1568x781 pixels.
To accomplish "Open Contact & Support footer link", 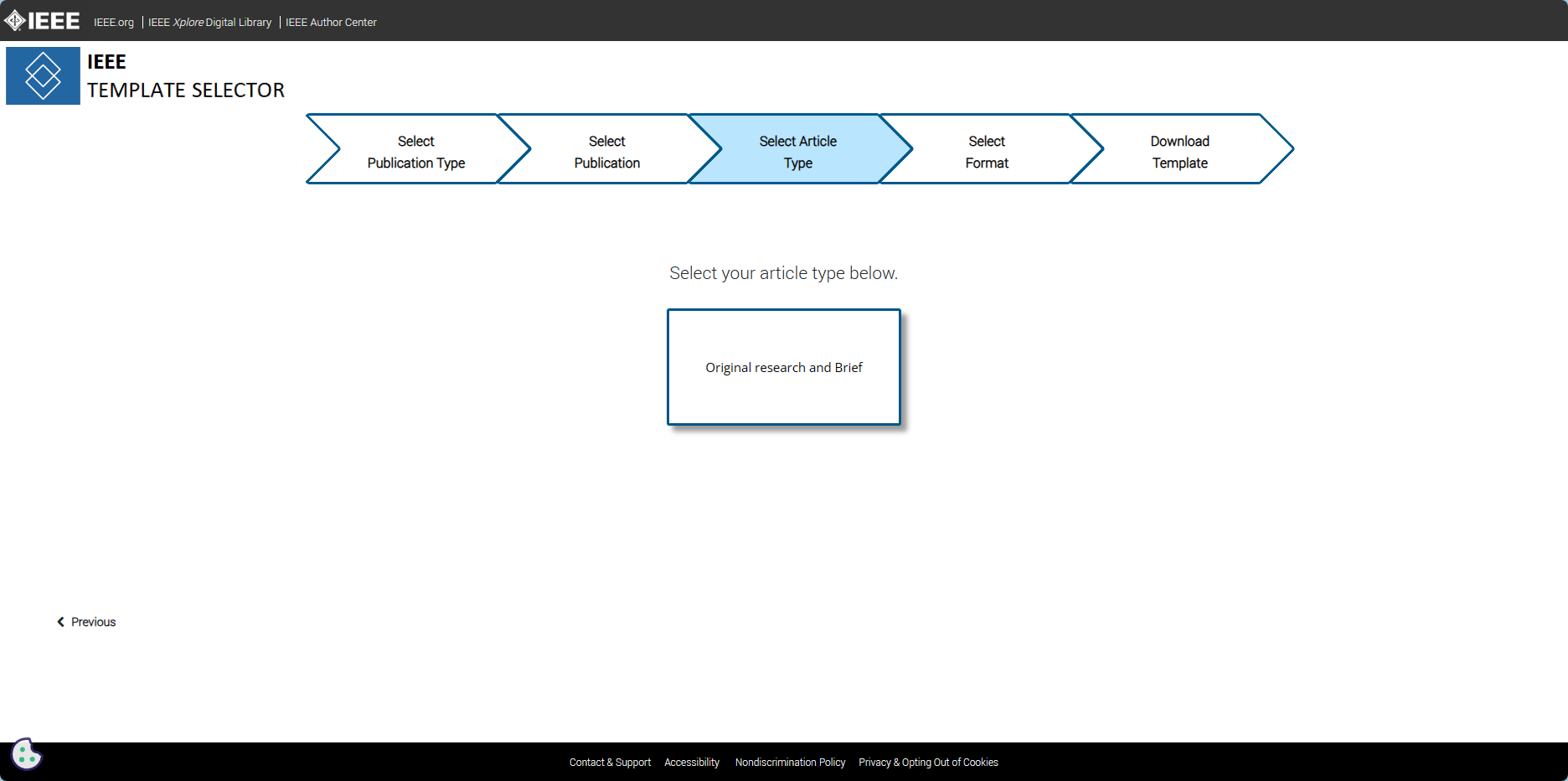I will click(610, 763).
